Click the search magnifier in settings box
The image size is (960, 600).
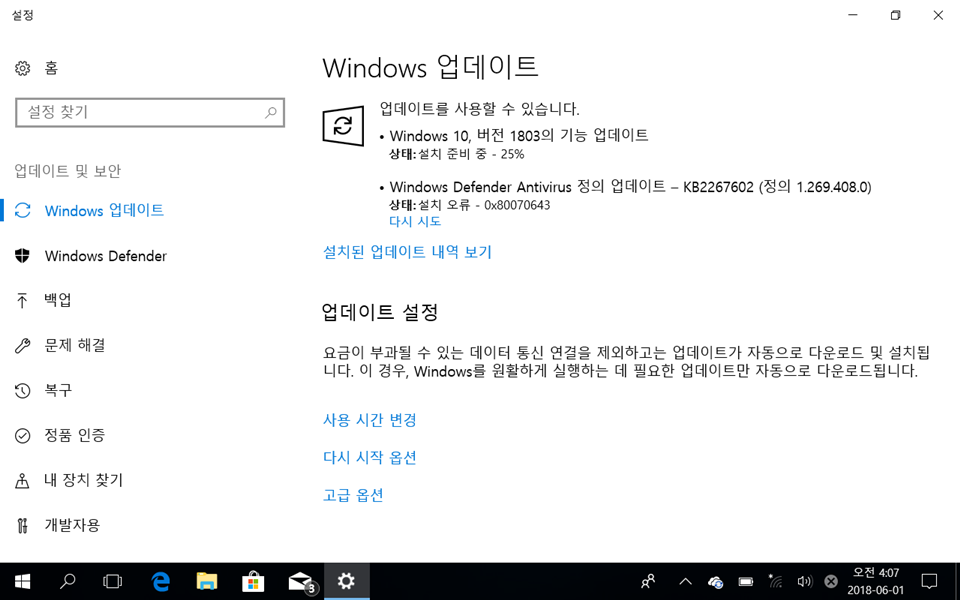tap(271, 112)
